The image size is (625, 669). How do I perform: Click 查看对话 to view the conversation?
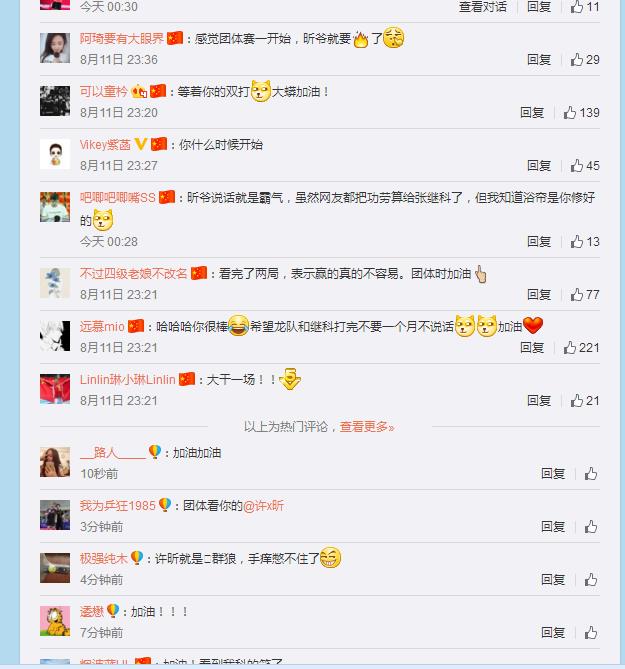[x=483, y=7]
